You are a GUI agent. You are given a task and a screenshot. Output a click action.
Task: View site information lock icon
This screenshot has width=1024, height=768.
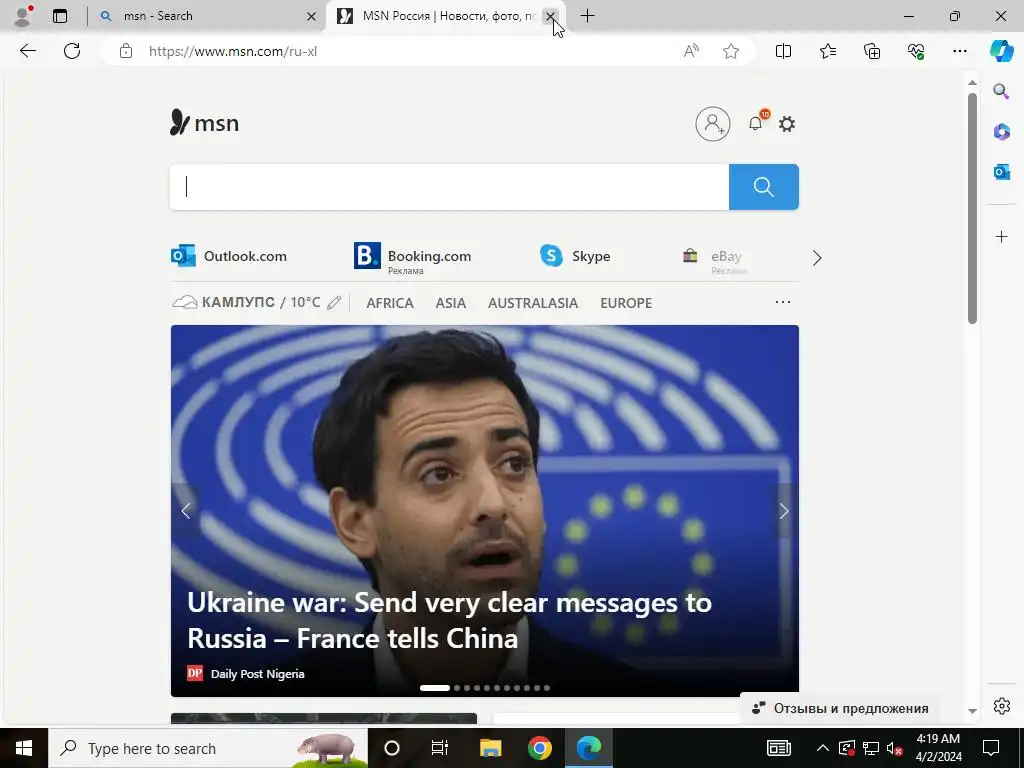click(x=126, y=51)
